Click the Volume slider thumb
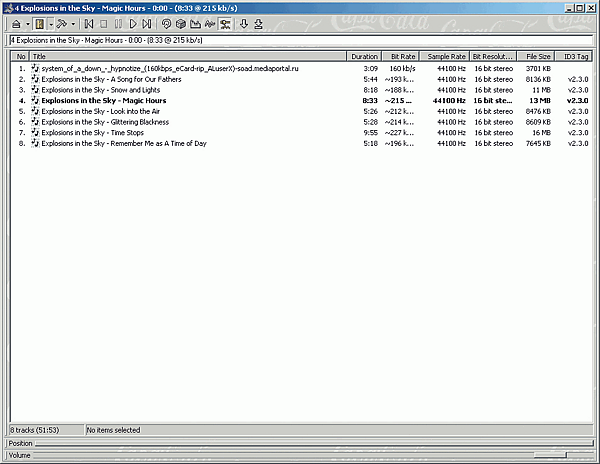Viewport: 600px width, 464px height. click(x=550, y=455)
